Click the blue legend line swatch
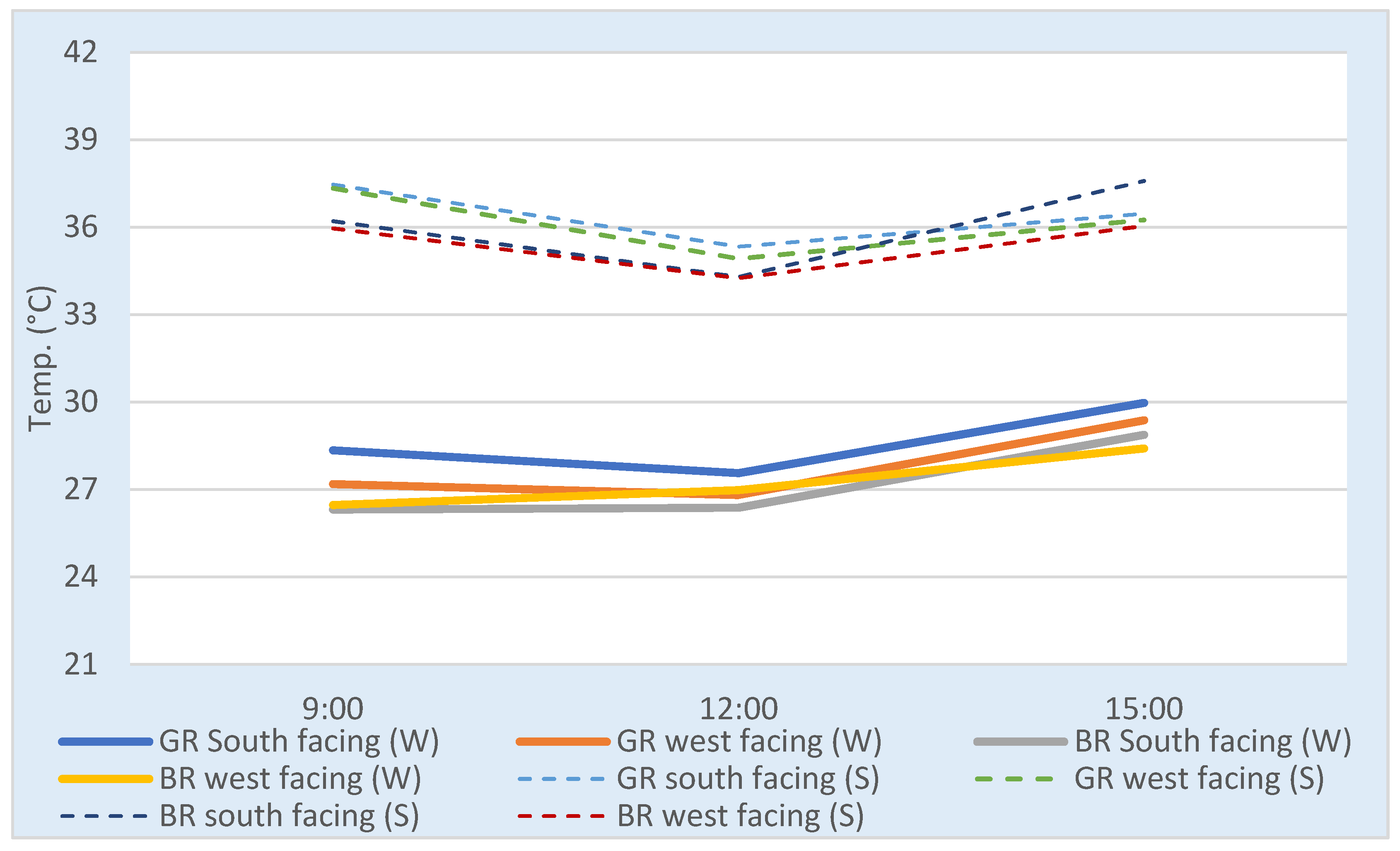 [x=106, y=742]
